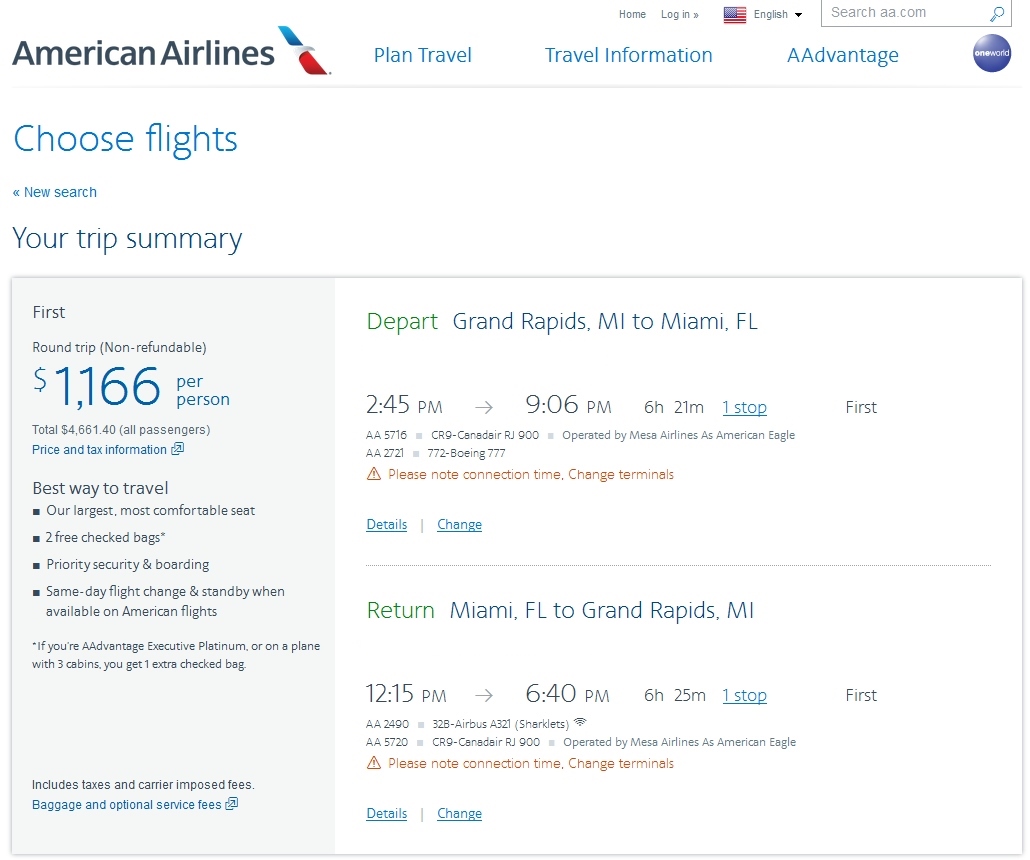Click external-link icon beside Price and tax information
The width and height of the screenshot is (1030, 860).
(x=177, y=450)
